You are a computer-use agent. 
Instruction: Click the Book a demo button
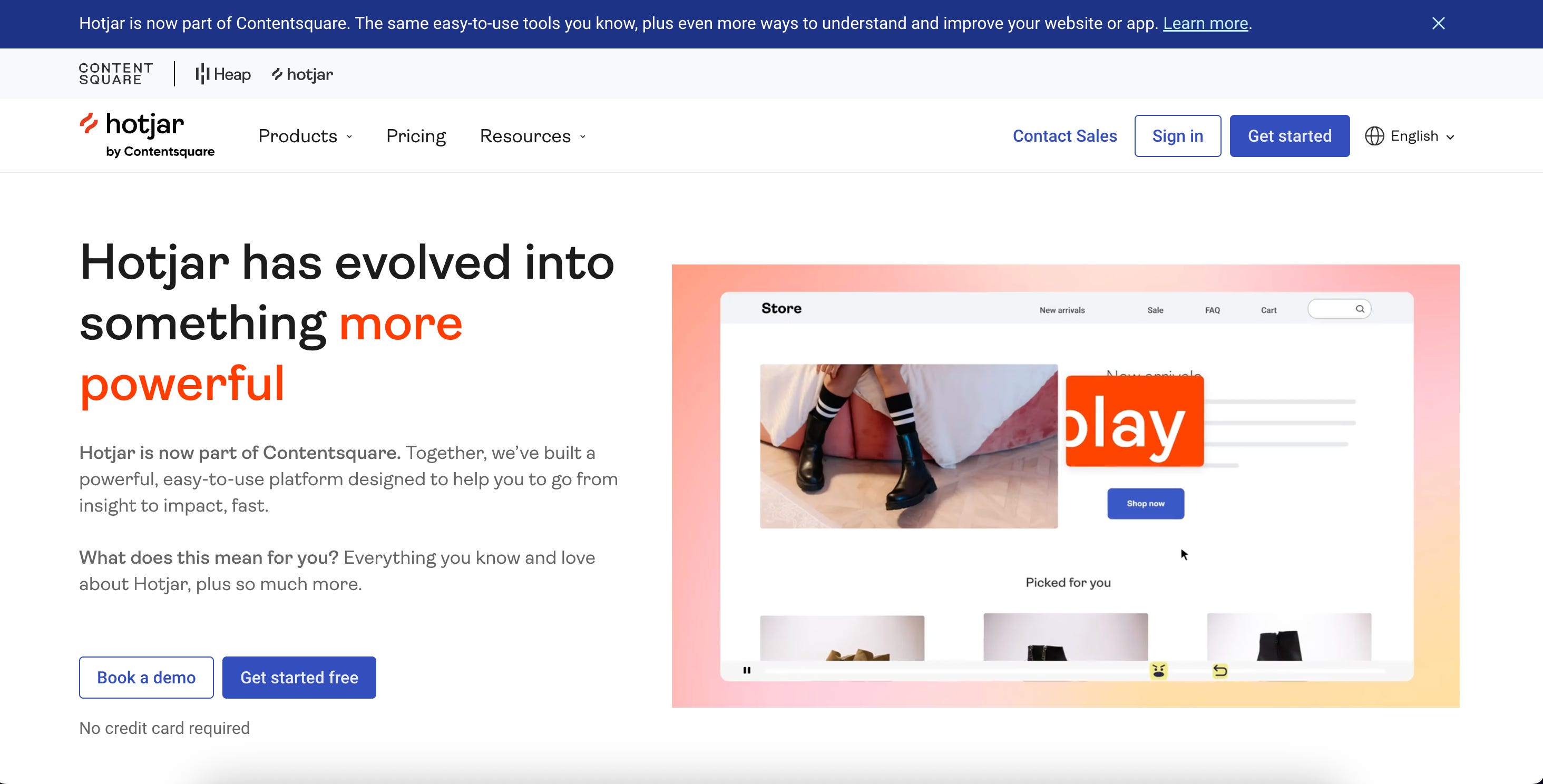coord(146,678)
